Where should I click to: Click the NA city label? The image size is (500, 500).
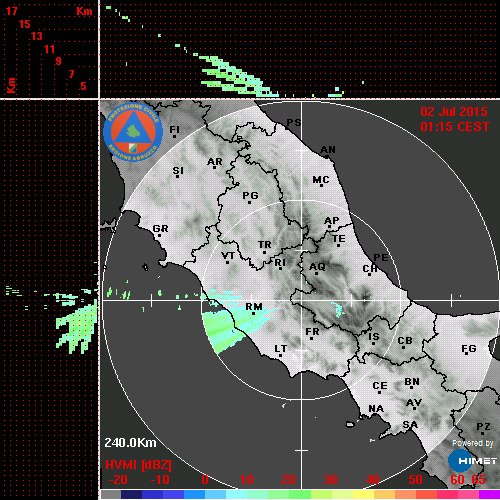376,409
